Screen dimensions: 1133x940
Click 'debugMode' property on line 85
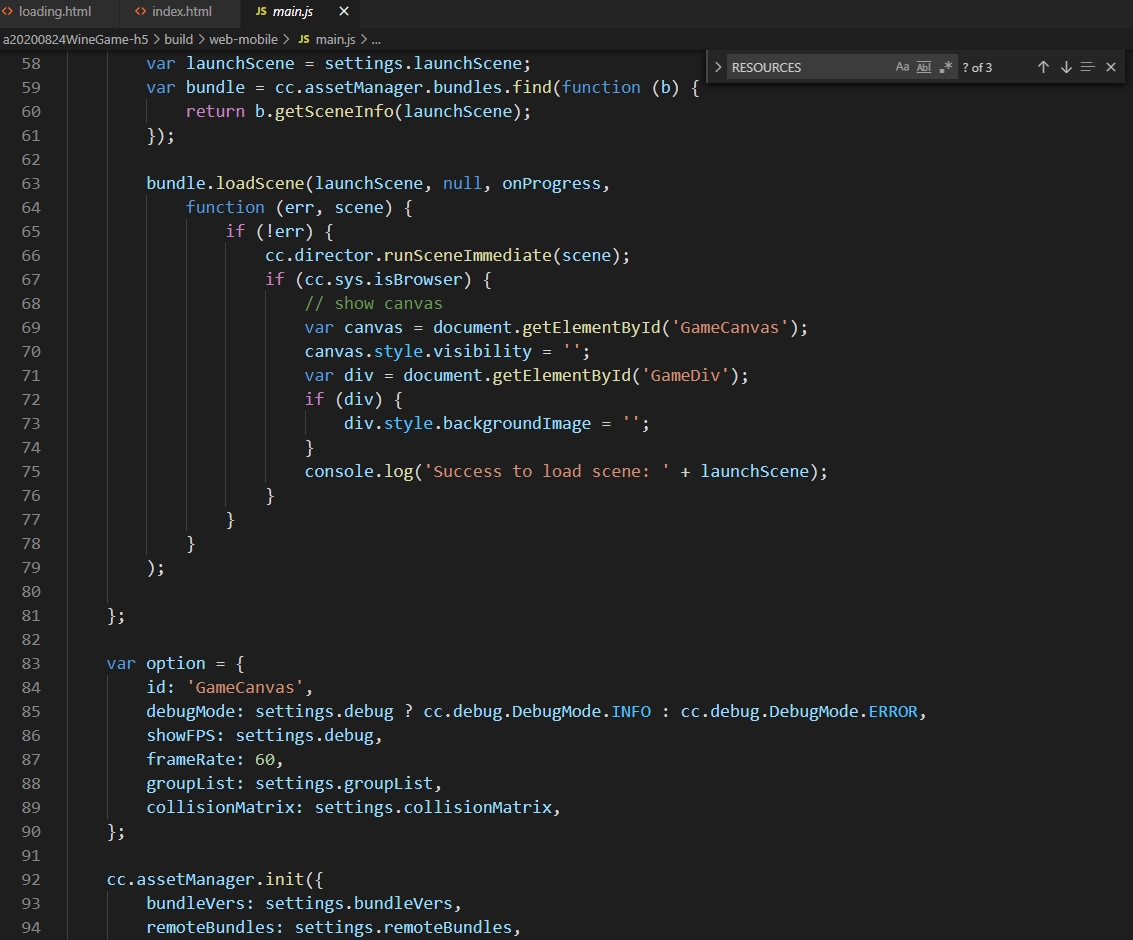(191, 712)
